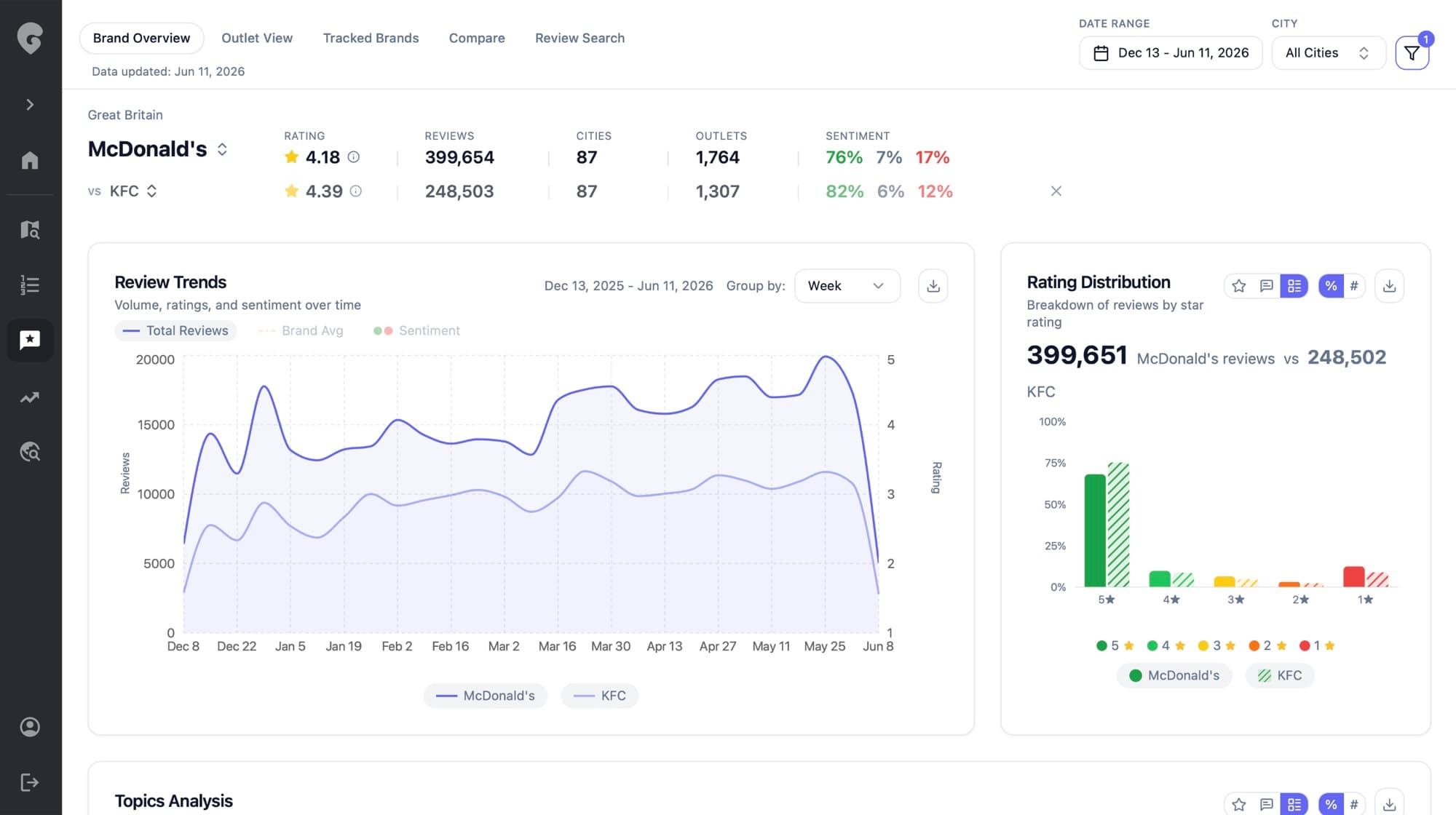Toggle the Total Reviews series
Image resolution: width=1456 pixels, height=815 pixels.
175,330
